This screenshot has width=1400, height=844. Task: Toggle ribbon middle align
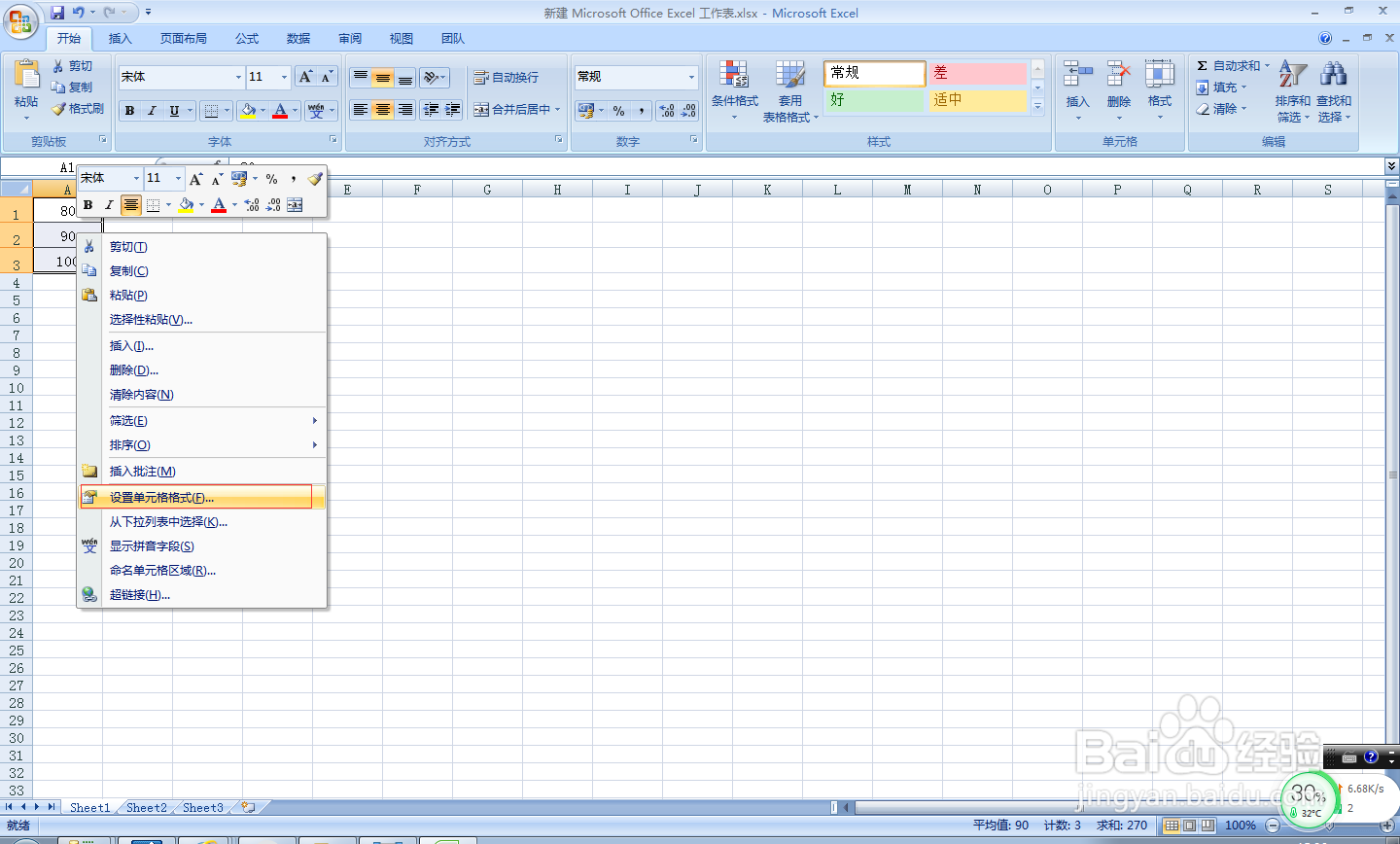click(x=383, y=77)
